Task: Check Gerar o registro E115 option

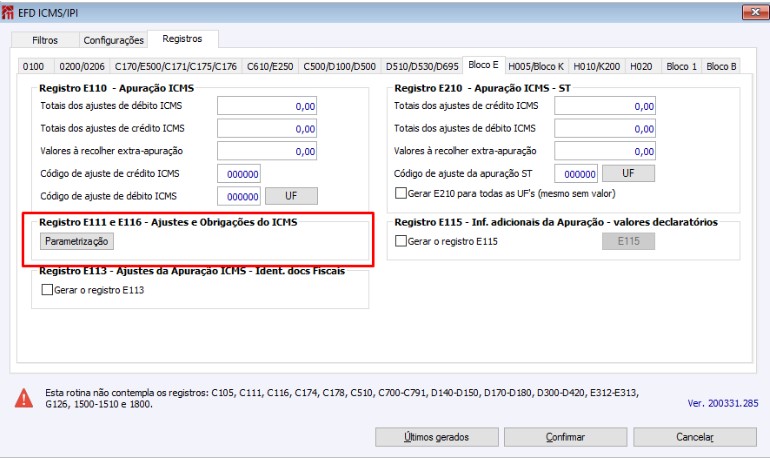Action: point(401,241)
